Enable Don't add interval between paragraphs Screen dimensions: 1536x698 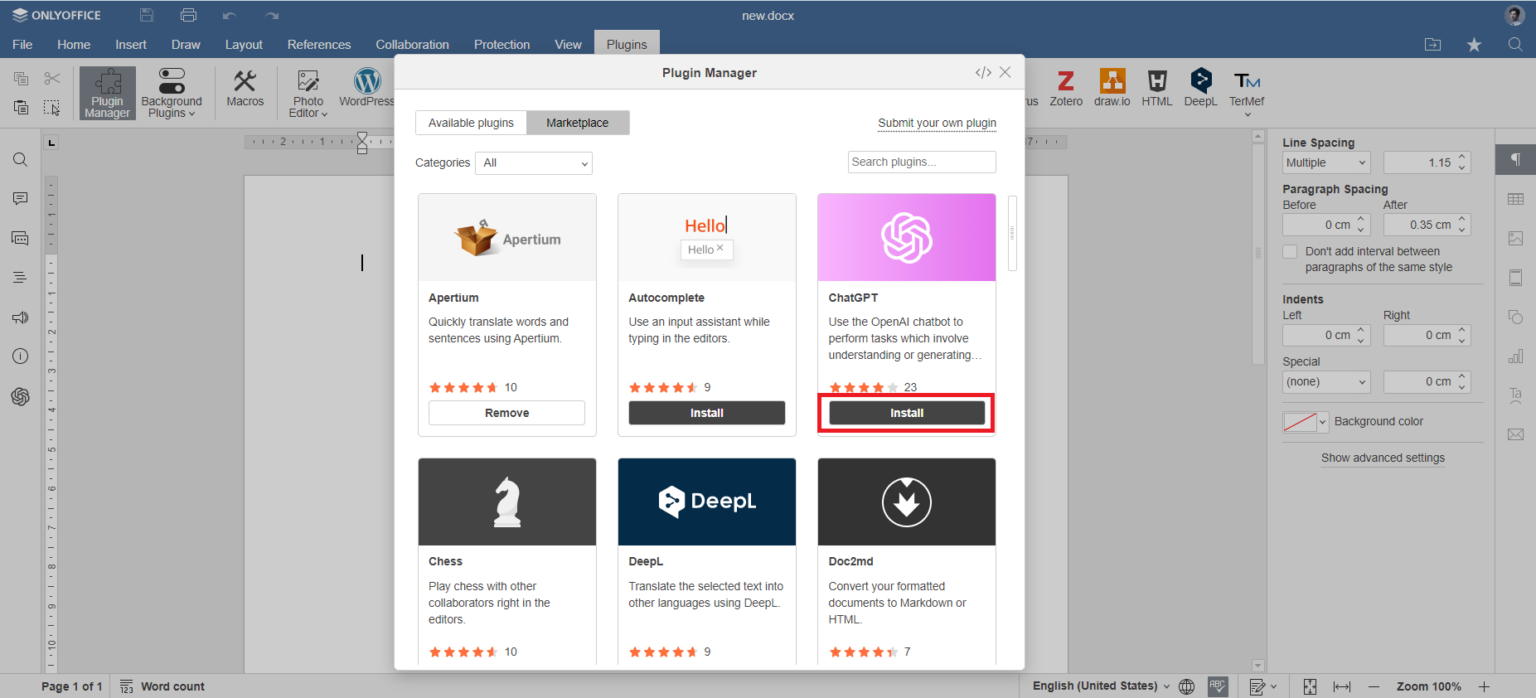[1290, 251]
